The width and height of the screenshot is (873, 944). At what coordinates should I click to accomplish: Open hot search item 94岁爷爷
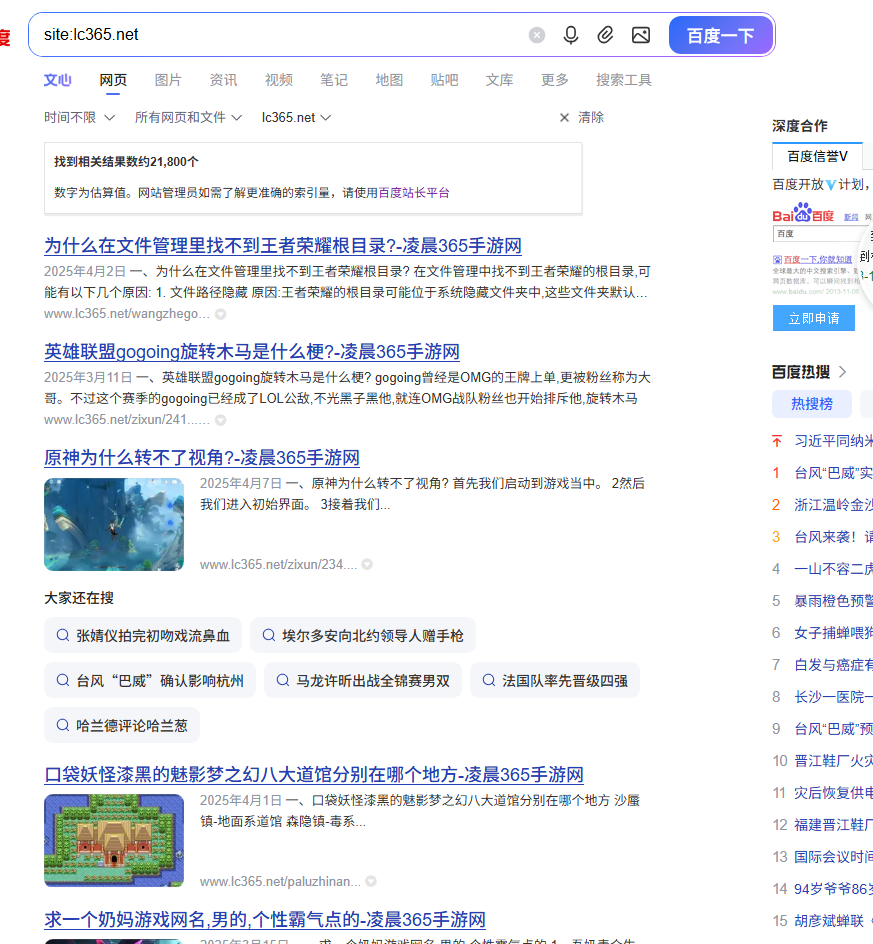coord(833,889)
